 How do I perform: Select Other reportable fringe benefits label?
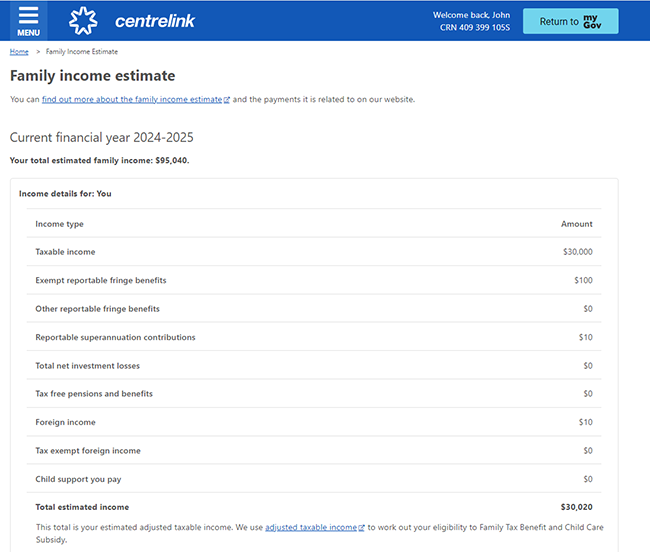pyautogui.click(x=97, y=309)
